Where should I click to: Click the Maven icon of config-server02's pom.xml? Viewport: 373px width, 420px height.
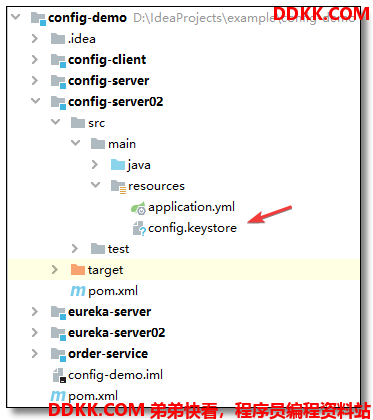pos(78,291)
